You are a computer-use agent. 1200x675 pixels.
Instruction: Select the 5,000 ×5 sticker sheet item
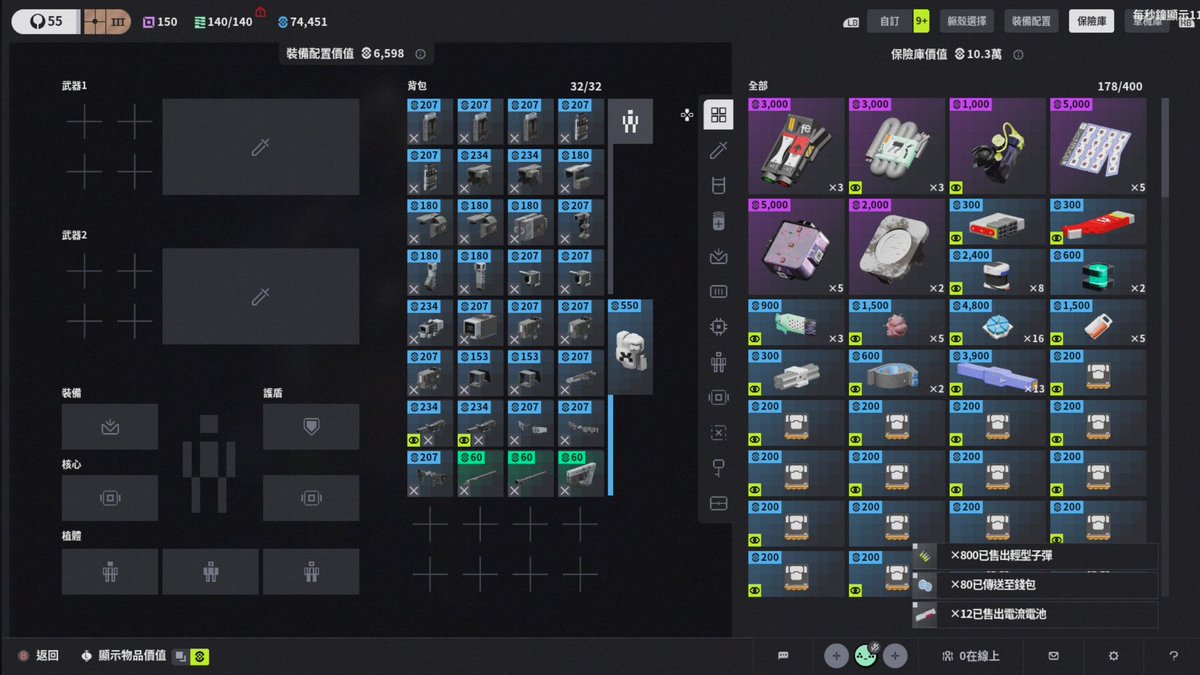tap(1098, 146)
